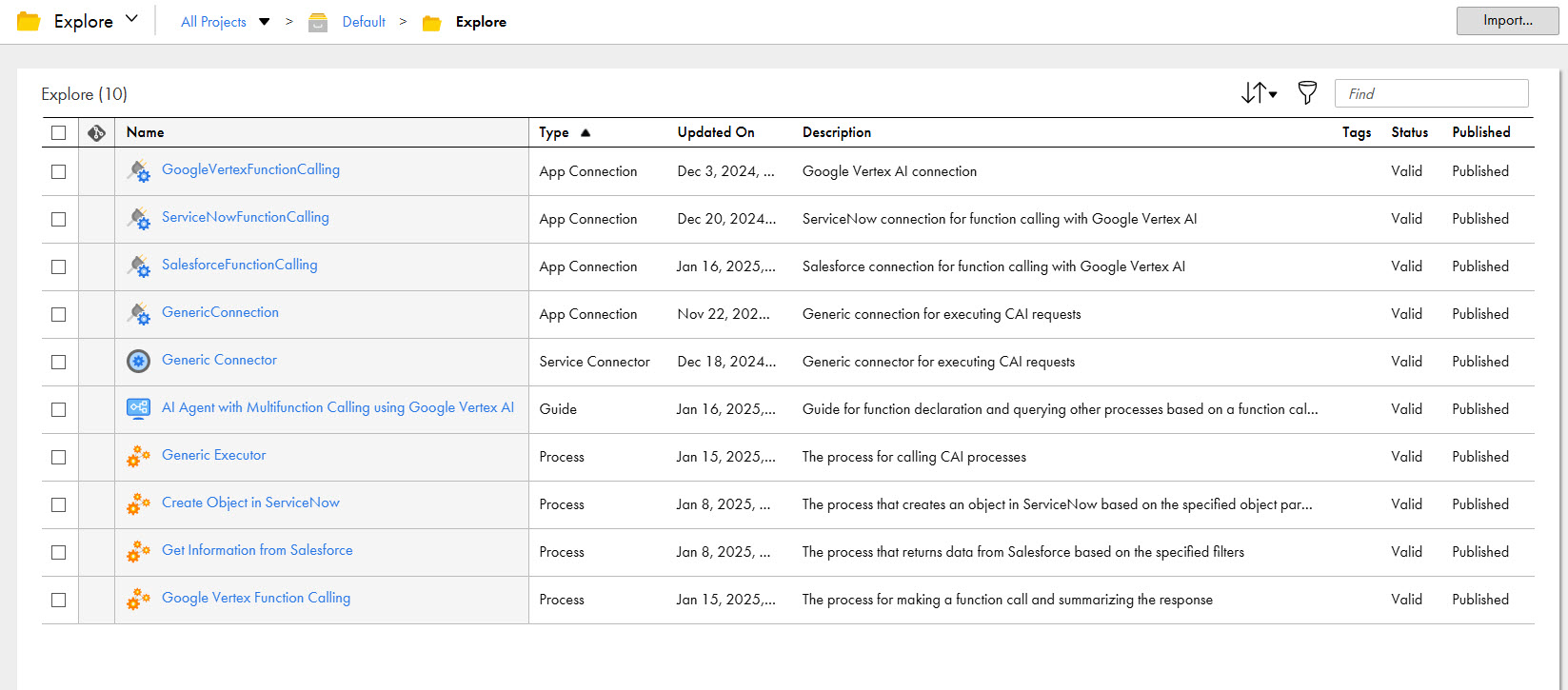Open the ServiceNowFunctionCalling link

[x=245, y=217]
